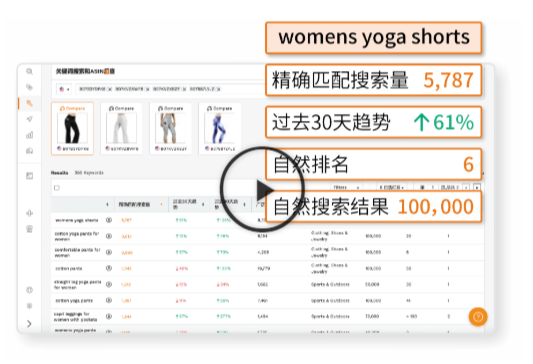
Task: Select the Compare card with blue patterned leggings
Action: (x=220, y=128)
